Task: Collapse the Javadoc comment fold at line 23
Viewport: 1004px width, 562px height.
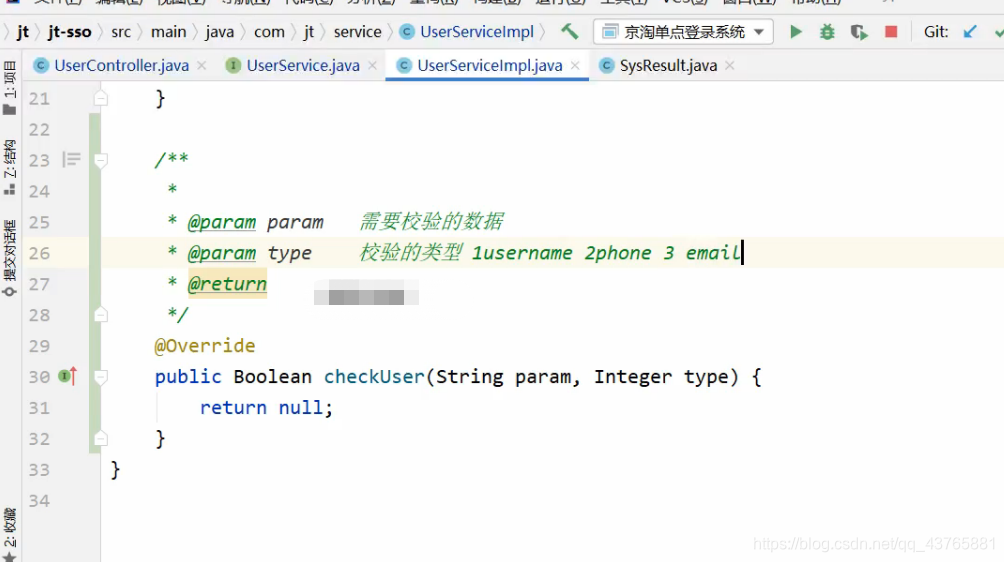Action: 101,160
